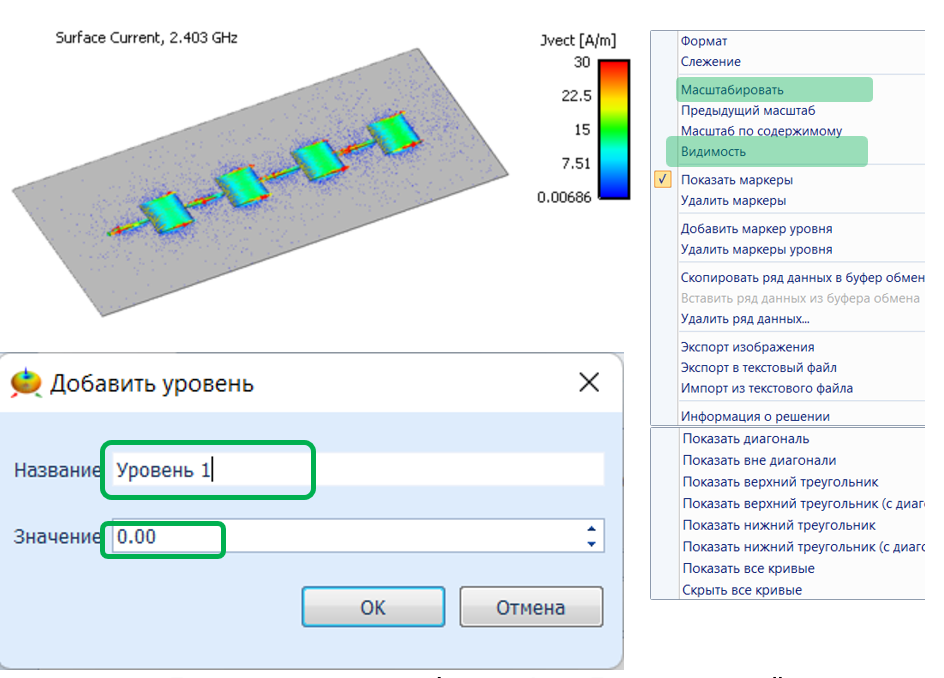Close the Добавить уровень dialog

pyautogui.click(x=589, y=382)
